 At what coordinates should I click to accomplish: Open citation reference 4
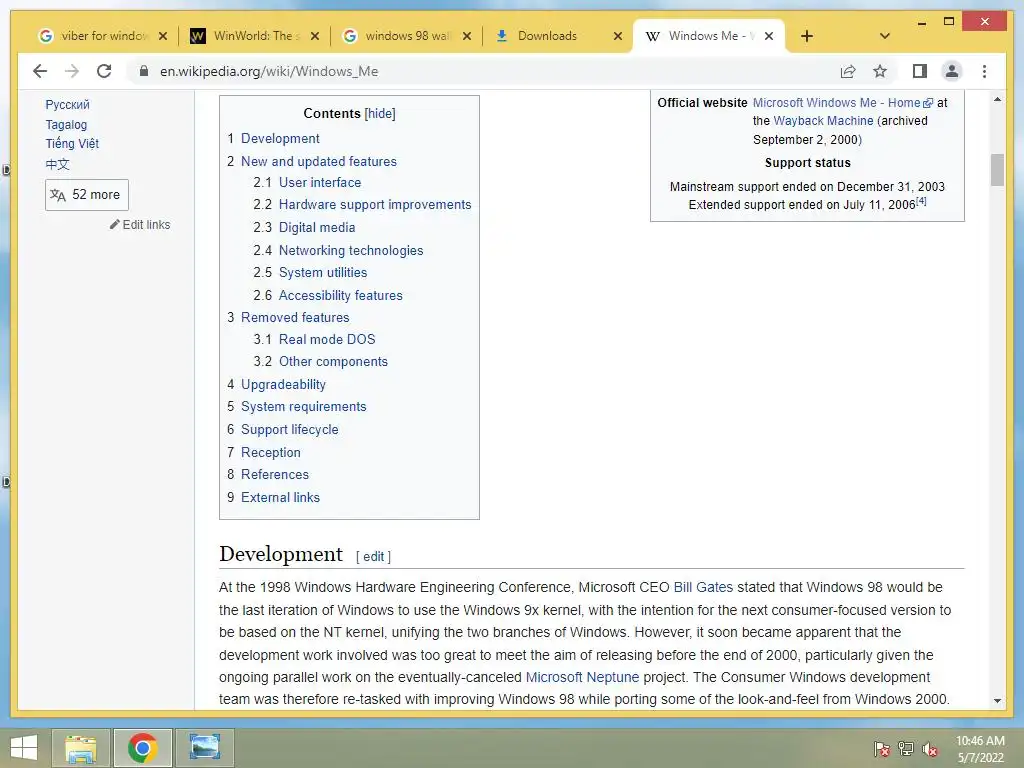[x=921, y=201]
